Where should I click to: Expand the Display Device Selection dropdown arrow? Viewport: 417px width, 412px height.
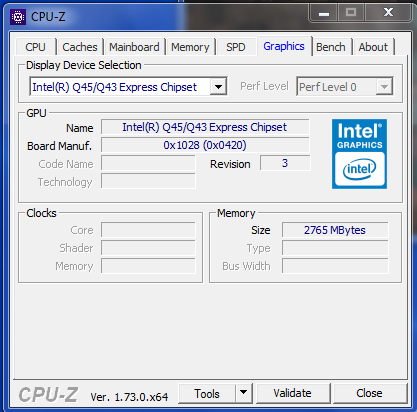218,87
